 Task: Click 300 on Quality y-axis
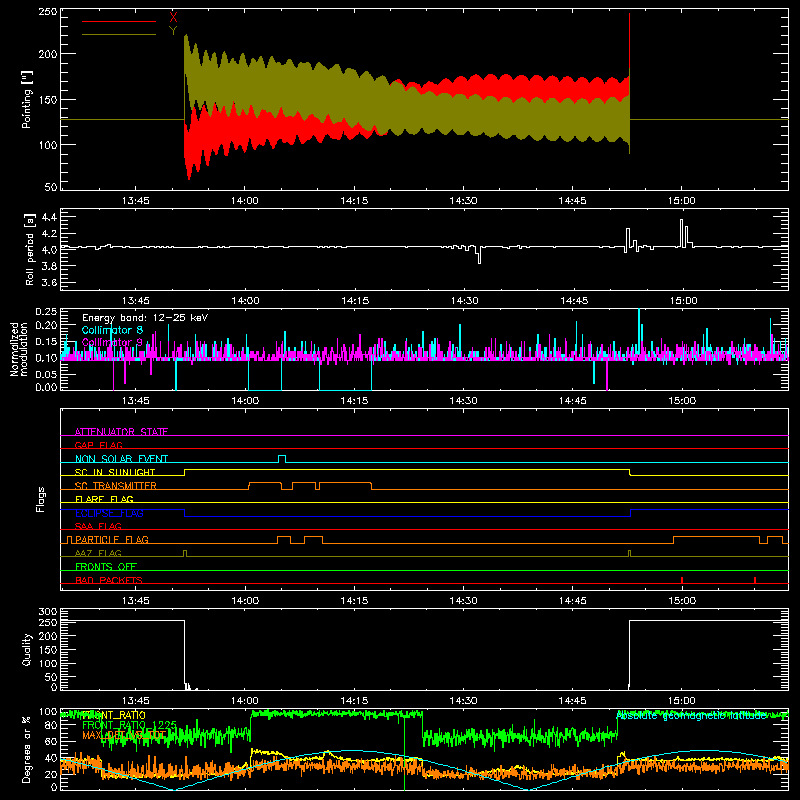pyautogui.click(x=47, y=612)
